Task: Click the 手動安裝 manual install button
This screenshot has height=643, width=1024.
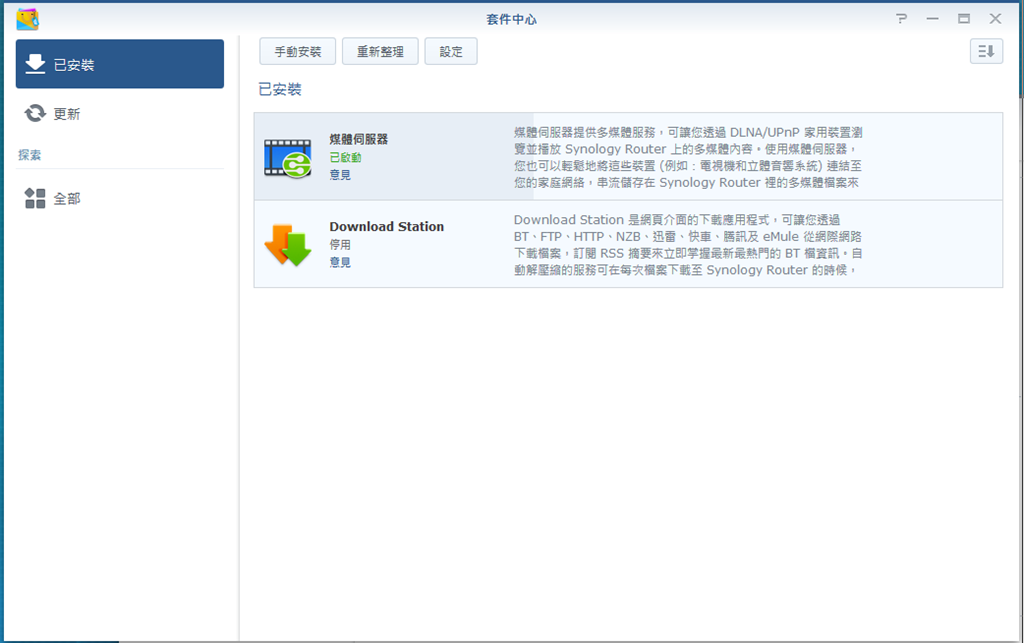Action: pyautogui.click(x=297, y=52)
